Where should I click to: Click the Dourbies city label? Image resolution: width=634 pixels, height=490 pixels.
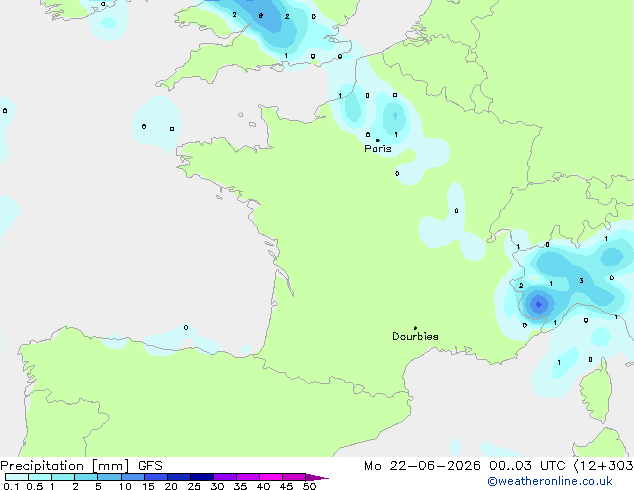tap(415, 336)
